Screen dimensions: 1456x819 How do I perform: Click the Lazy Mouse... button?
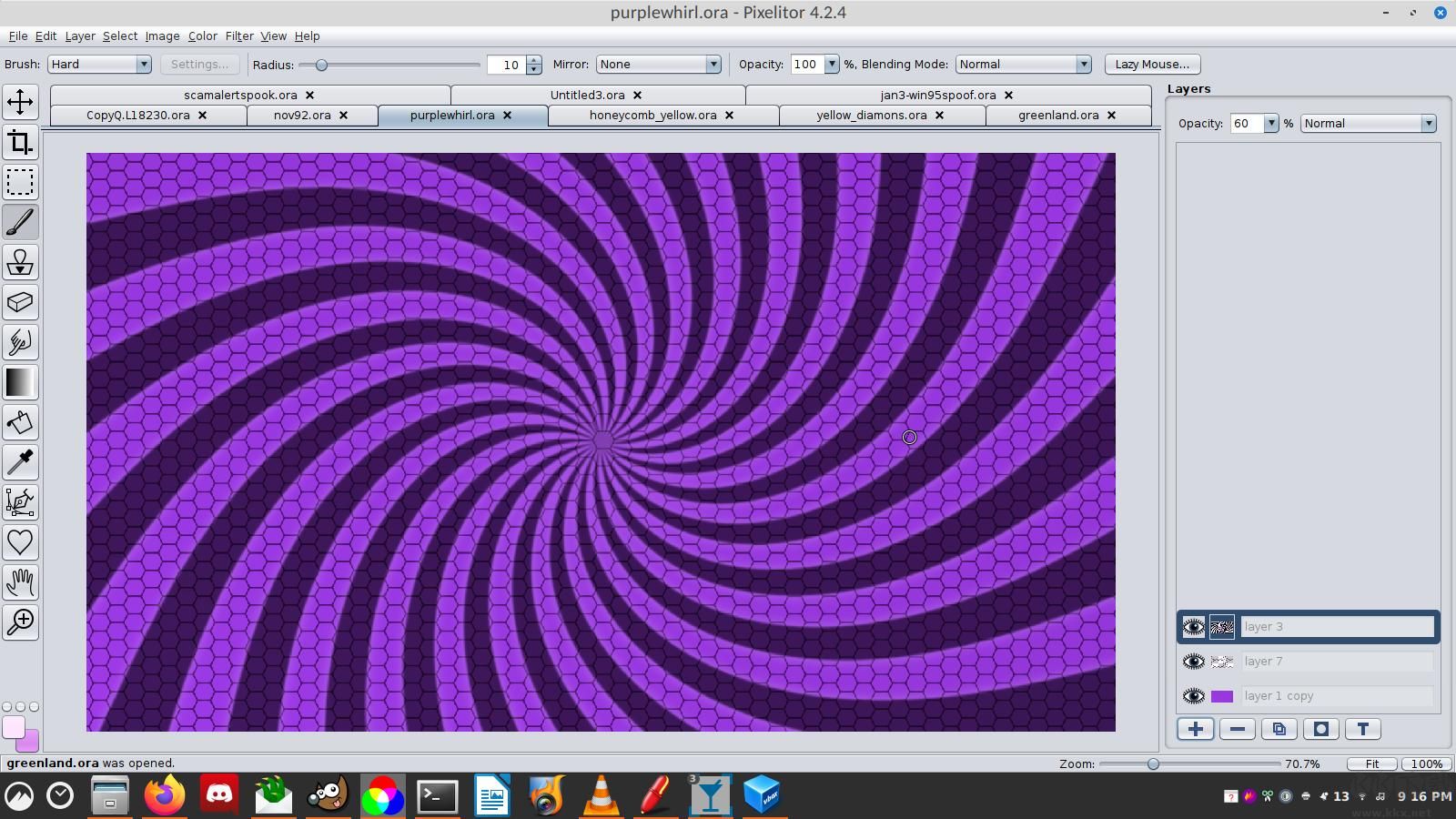coord(1152,65)
